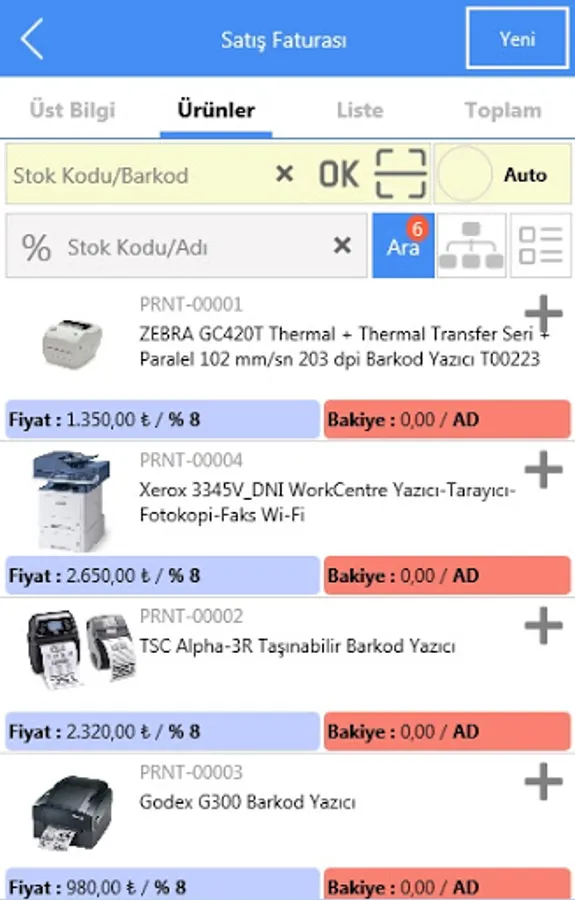Clear the Stok Kodu/Barkod field
575x900 pixels.
285,173
